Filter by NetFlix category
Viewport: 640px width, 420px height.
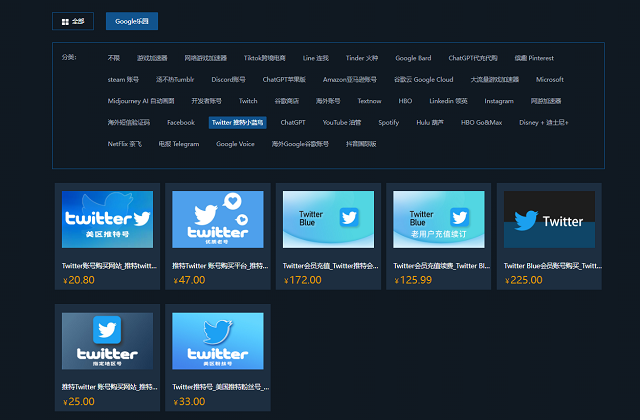coord(124,144)
